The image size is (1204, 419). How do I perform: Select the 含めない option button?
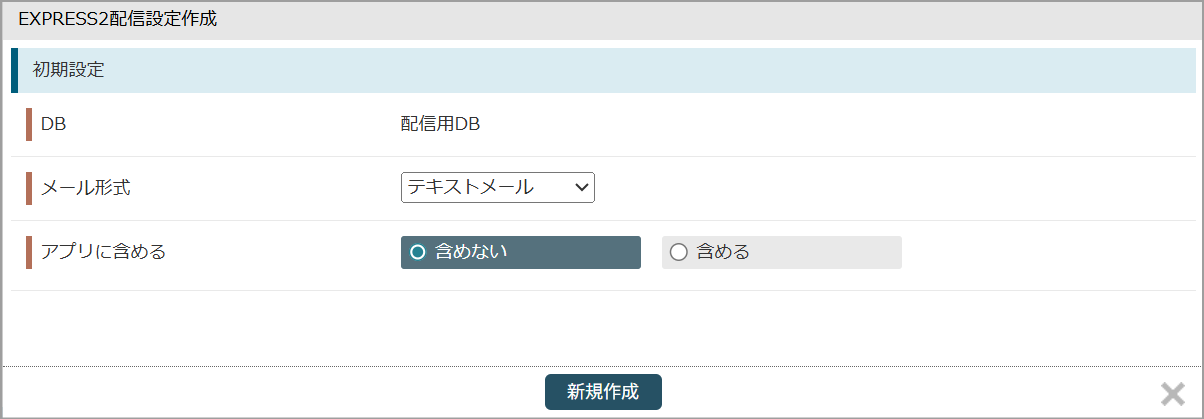(x=520, y=253)
